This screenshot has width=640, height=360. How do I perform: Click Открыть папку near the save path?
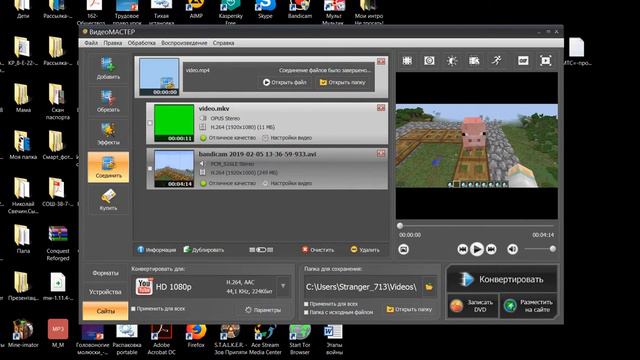point(409,309)
